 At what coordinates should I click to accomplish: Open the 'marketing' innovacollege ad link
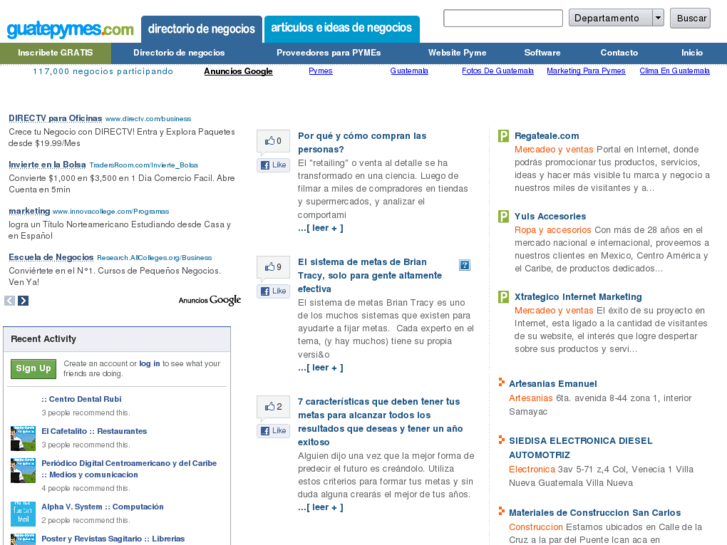click(x=29, y=211)
